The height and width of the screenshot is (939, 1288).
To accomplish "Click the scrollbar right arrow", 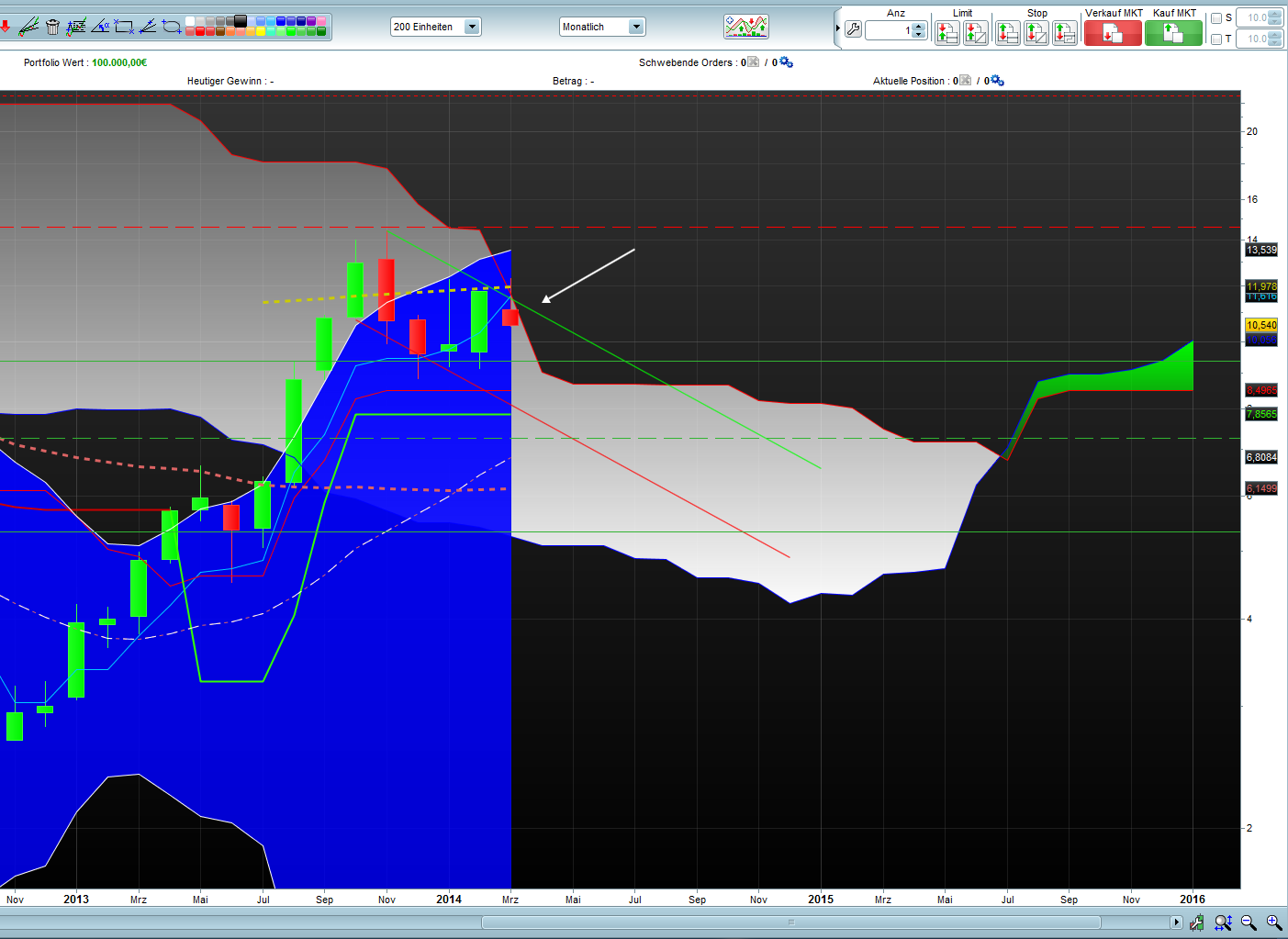I will (1176, 922).
